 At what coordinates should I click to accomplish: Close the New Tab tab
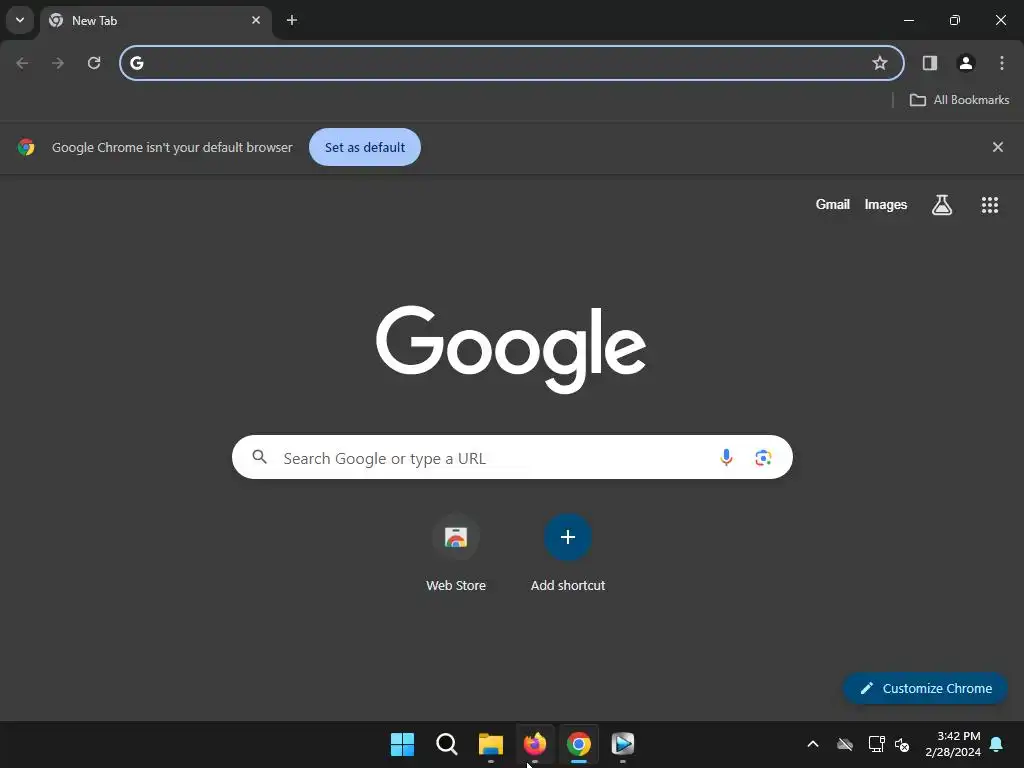256,20
